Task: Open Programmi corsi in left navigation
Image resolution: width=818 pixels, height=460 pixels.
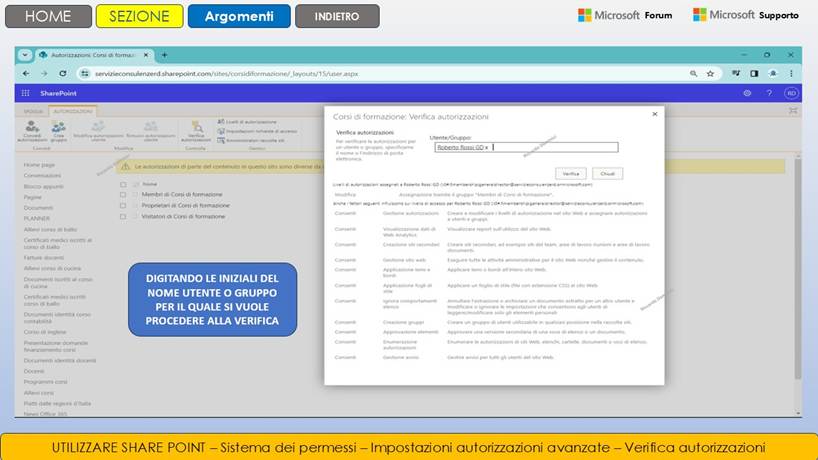Action: click(x=45, y=382)
